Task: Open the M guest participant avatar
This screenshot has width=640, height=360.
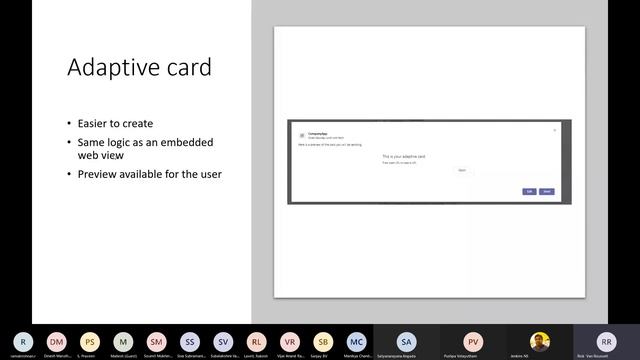Action: click(x=123, y=342)
